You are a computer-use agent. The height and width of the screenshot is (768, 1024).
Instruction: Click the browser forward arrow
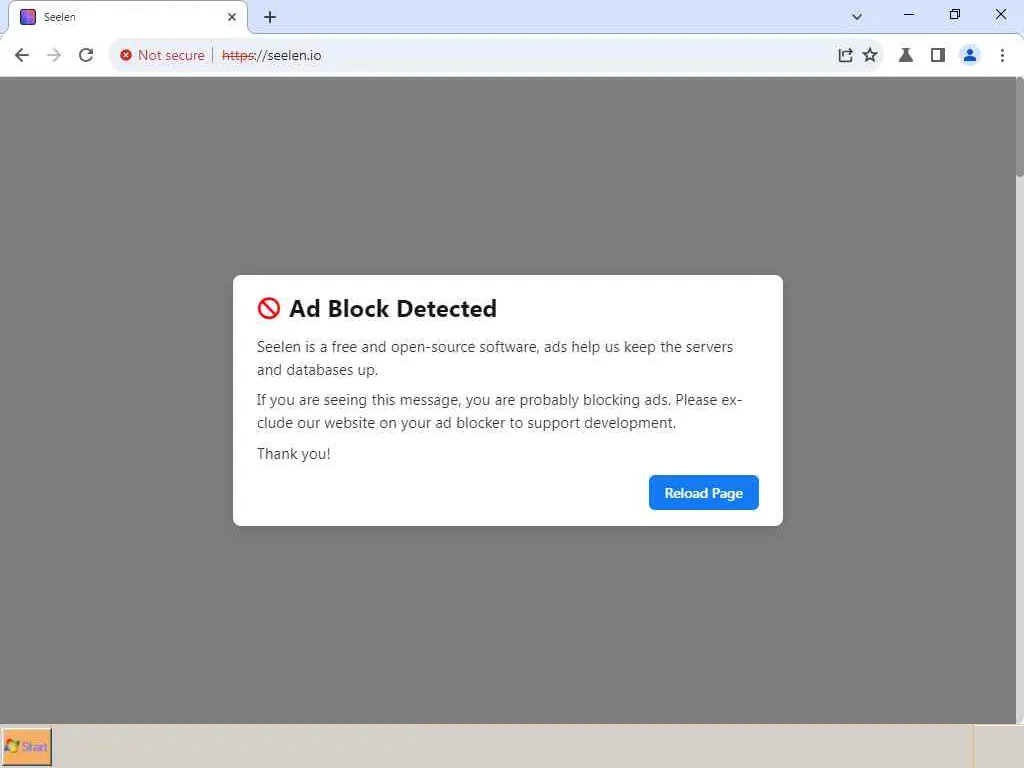(x=54, y=55)
